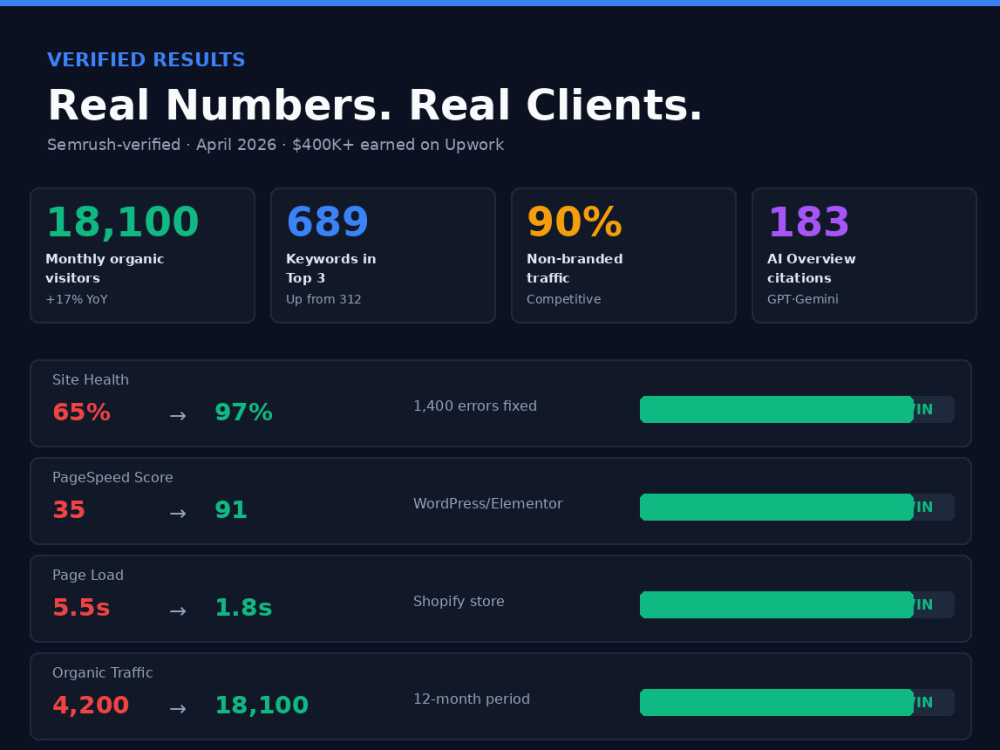This screenshot has width=1000, height=750.
Task: Click the +17% YoY text
Action: click(77, 299)
